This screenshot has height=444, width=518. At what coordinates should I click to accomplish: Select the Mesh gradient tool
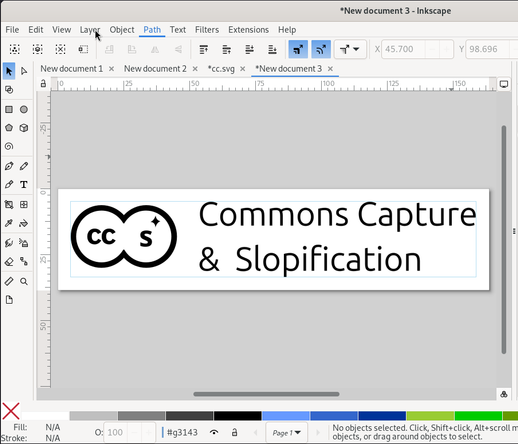(24, 204)
